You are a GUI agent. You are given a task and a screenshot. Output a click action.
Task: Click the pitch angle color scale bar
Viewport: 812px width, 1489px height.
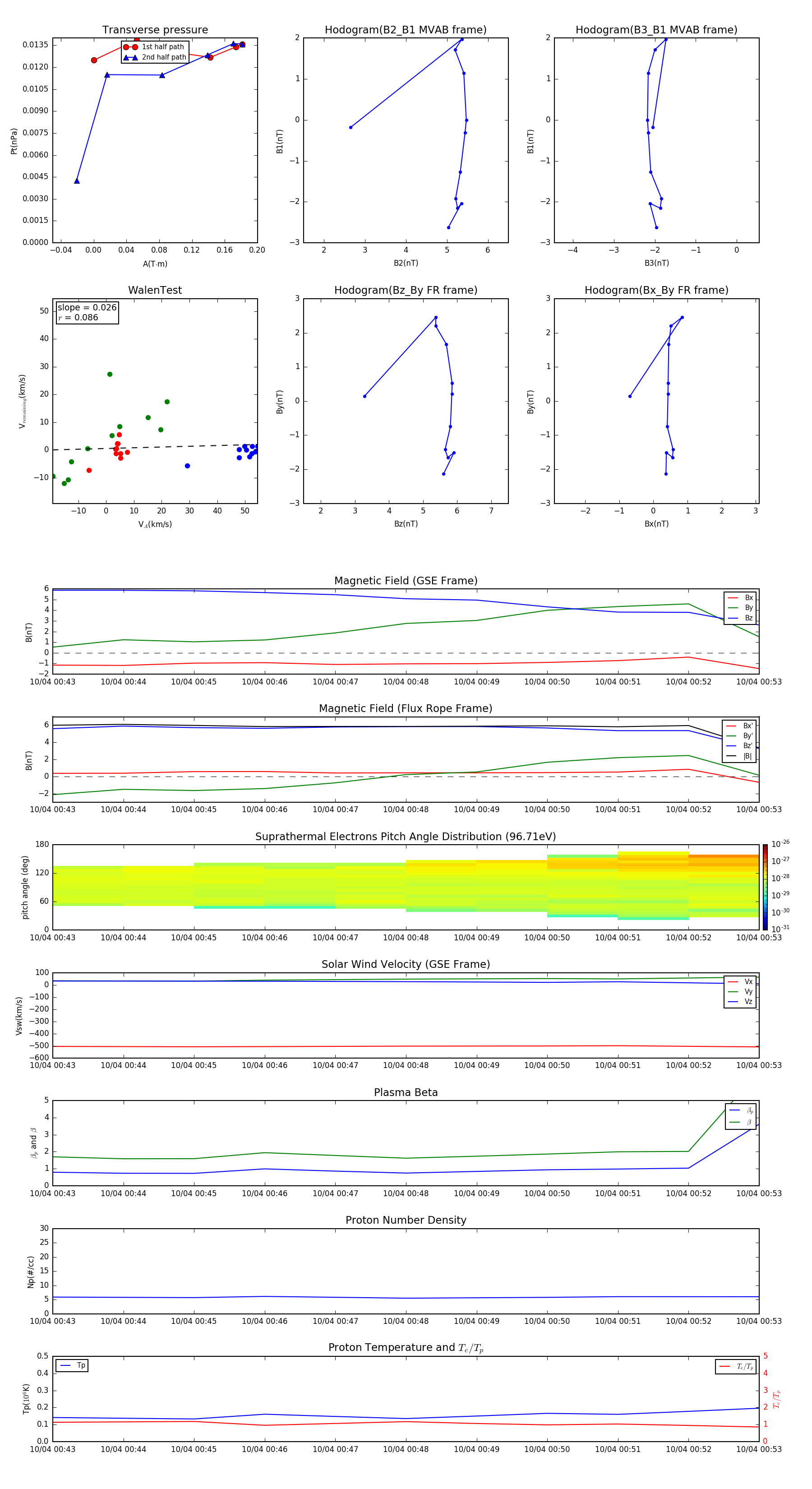tap(765, 887)
